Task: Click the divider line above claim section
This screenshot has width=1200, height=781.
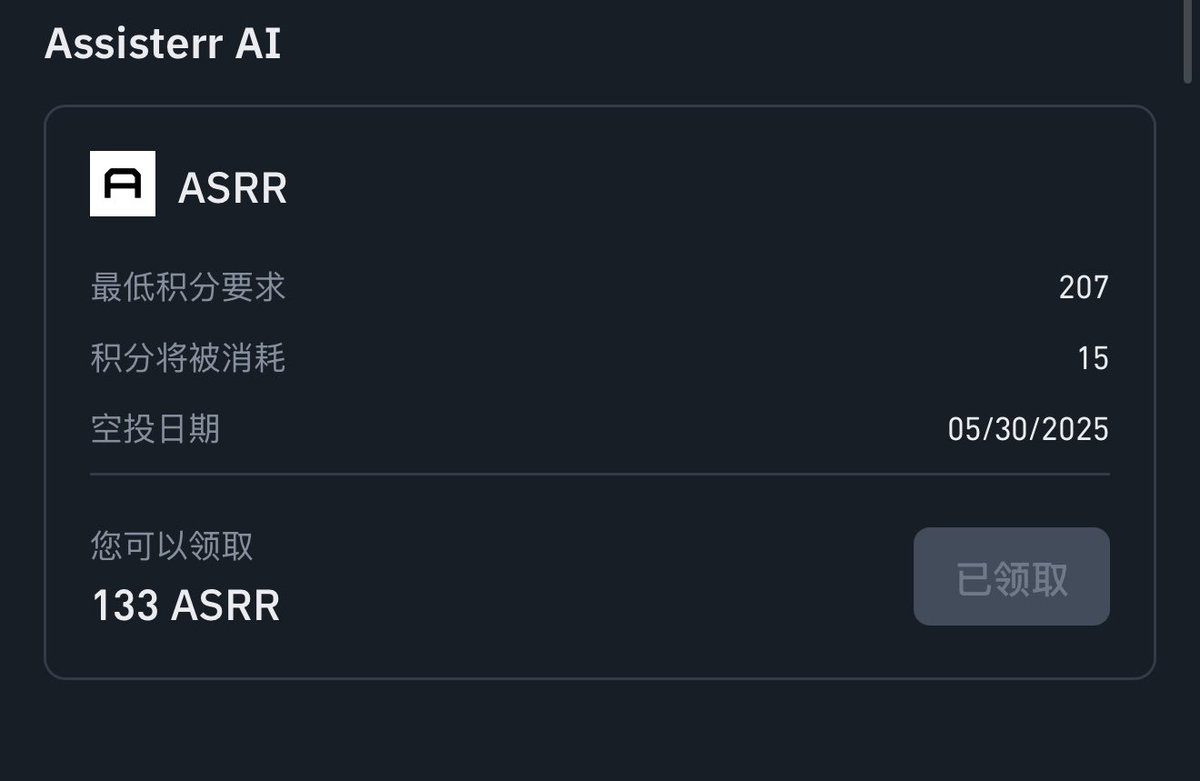Action: point(600,473)
